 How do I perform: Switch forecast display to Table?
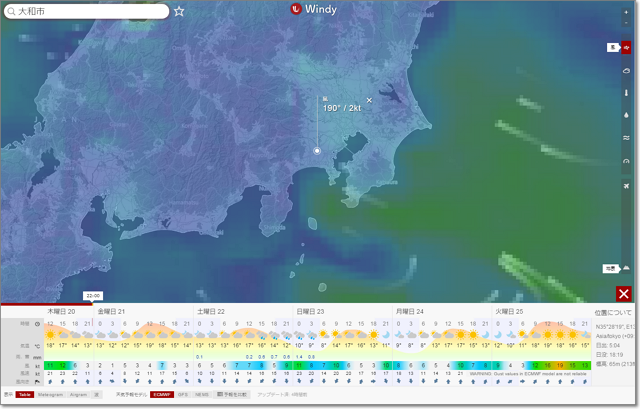click(x=25, y=395)
